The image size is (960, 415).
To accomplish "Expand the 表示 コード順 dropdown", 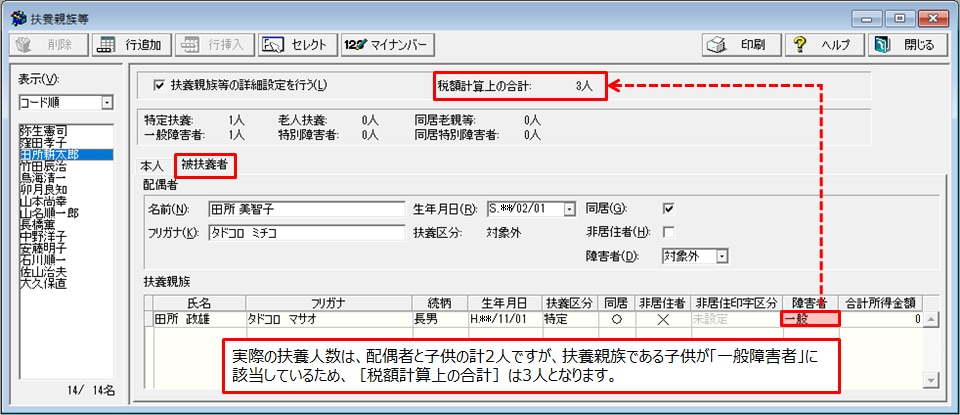I will click(107, 103).
